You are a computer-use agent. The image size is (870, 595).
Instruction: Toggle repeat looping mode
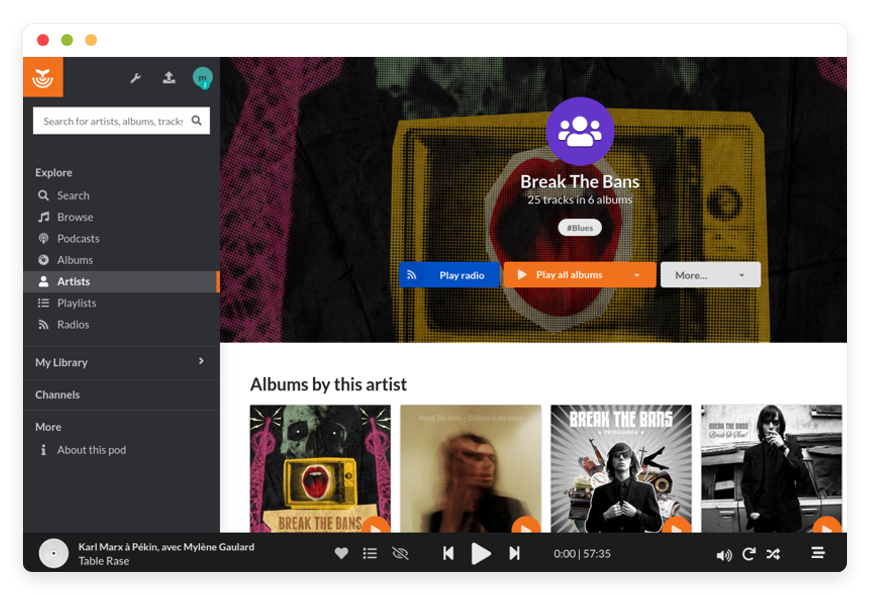pos(748,553)
